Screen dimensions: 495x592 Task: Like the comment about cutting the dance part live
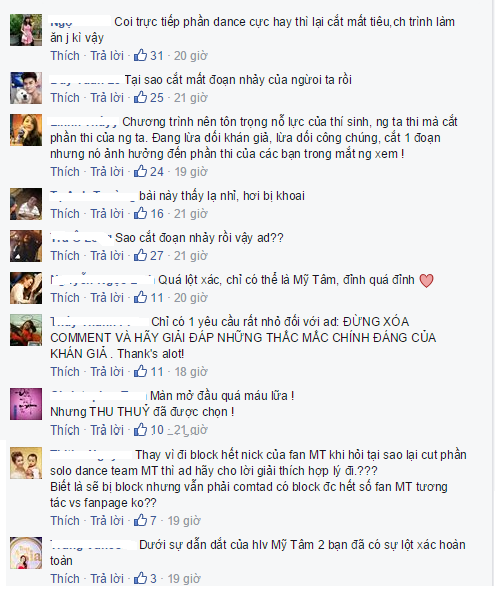click(65, 56)
